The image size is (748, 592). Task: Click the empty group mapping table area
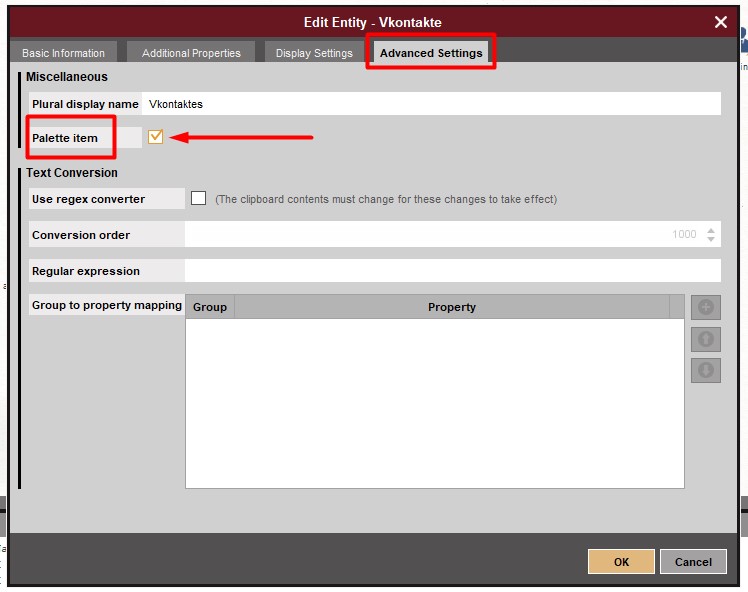tap(435, 403)
